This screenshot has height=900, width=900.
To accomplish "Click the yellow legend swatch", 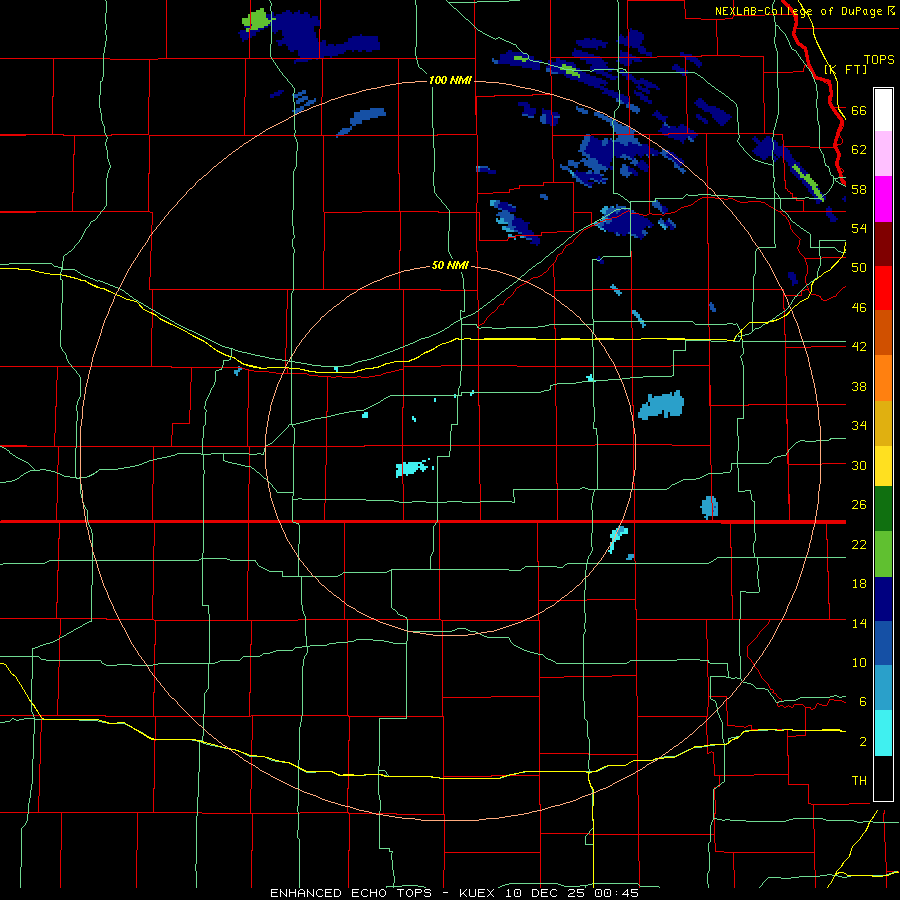I will [883, 465].
